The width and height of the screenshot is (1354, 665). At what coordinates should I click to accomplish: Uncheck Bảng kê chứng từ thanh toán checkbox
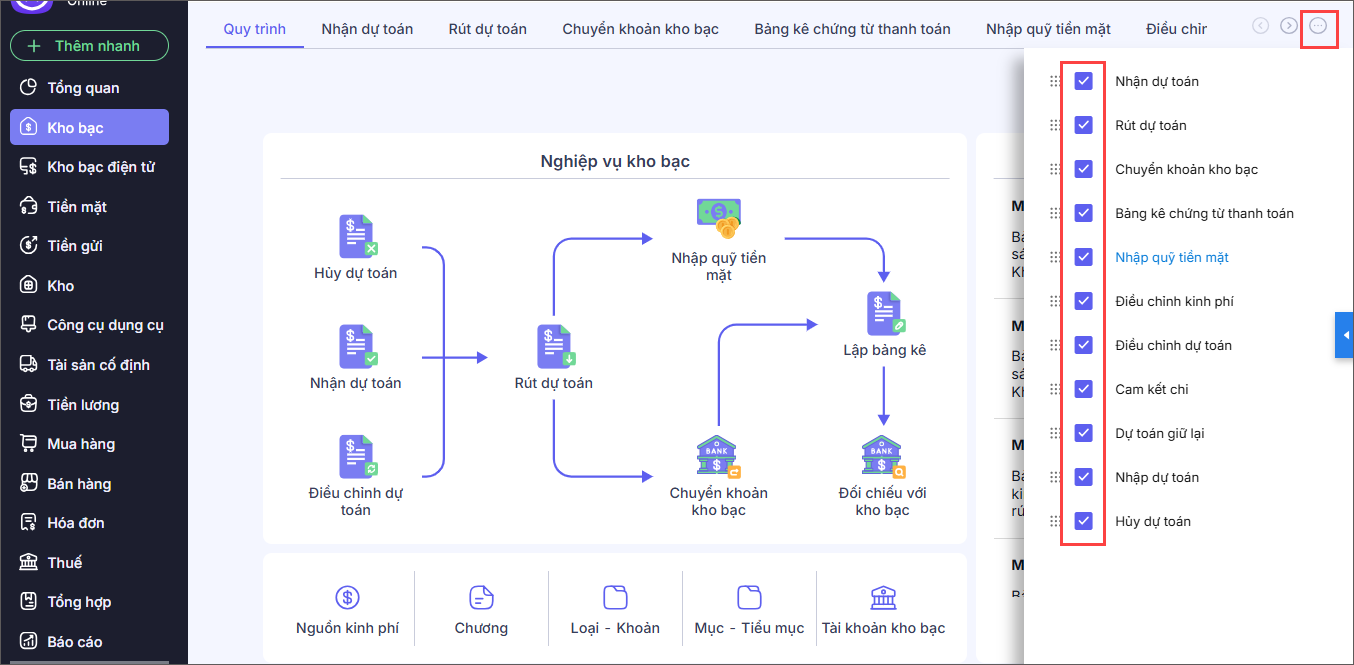pyautogui.click(x=1083, y=213)
